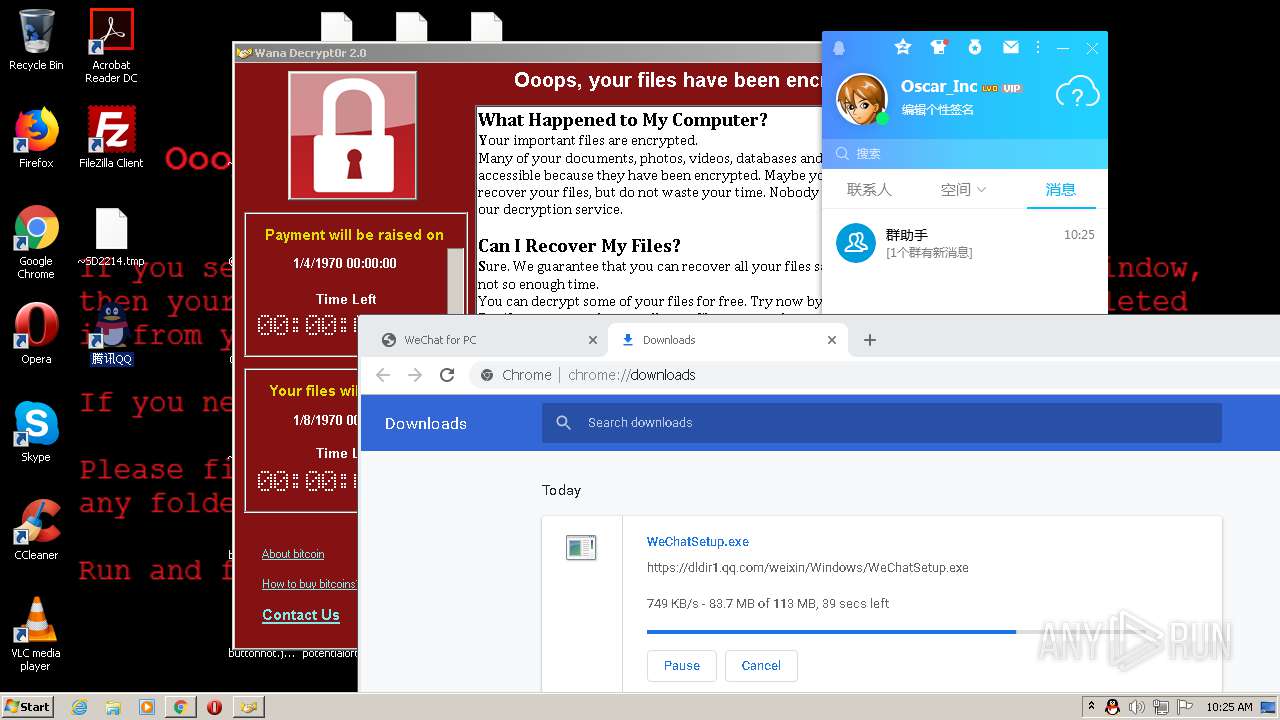Click the QQ search contacts field
The width and height of the screenshot is (1280, 720).
pyautogui.click(x=964, y=153)
